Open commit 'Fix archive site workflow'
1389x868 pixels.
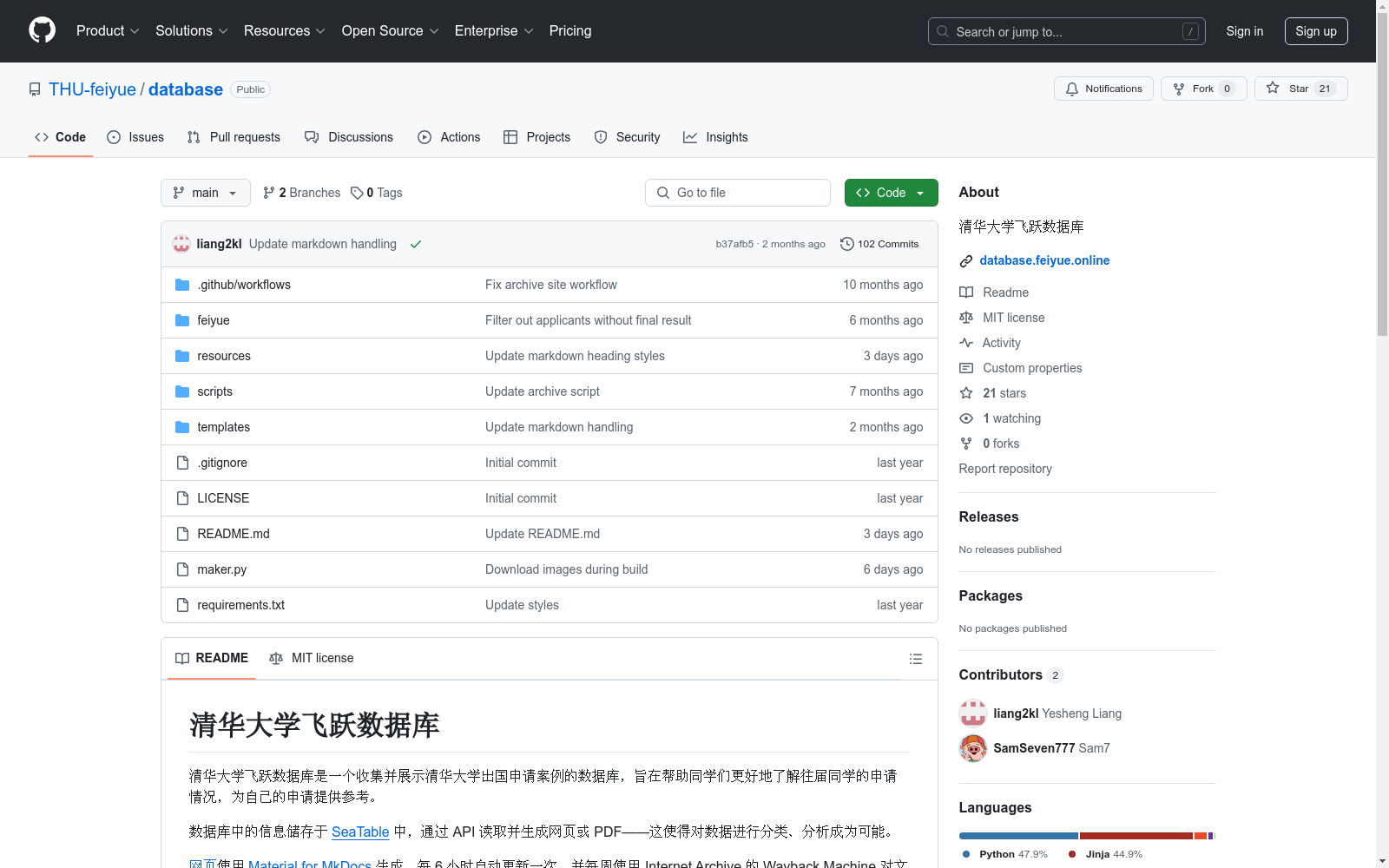click(551, 285)
